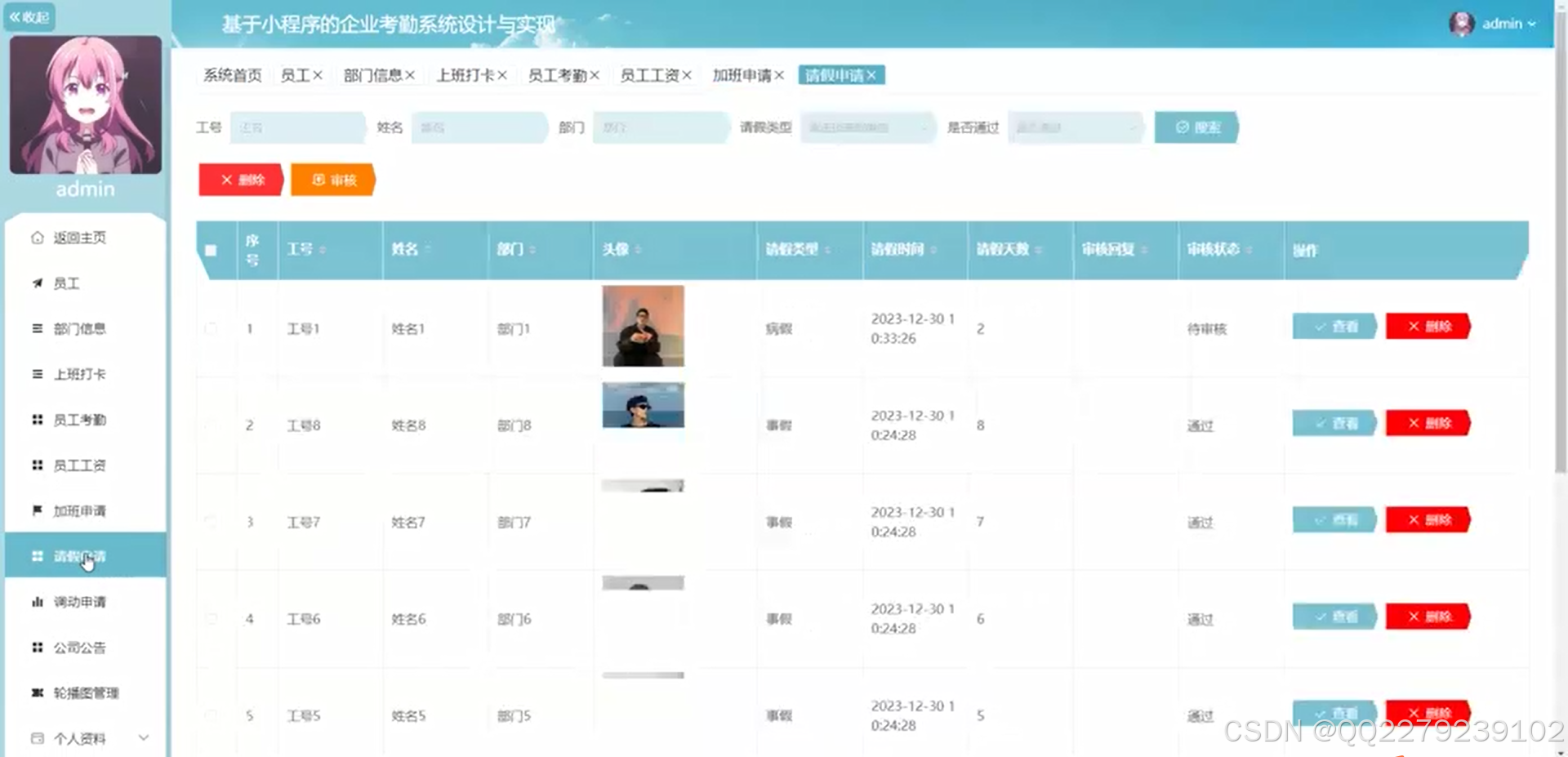This screenshot has width=1568, height=757.
Task: Open the 是否通过 filter dropdown
Action: pyautogui.click(x=1075, y=127)
